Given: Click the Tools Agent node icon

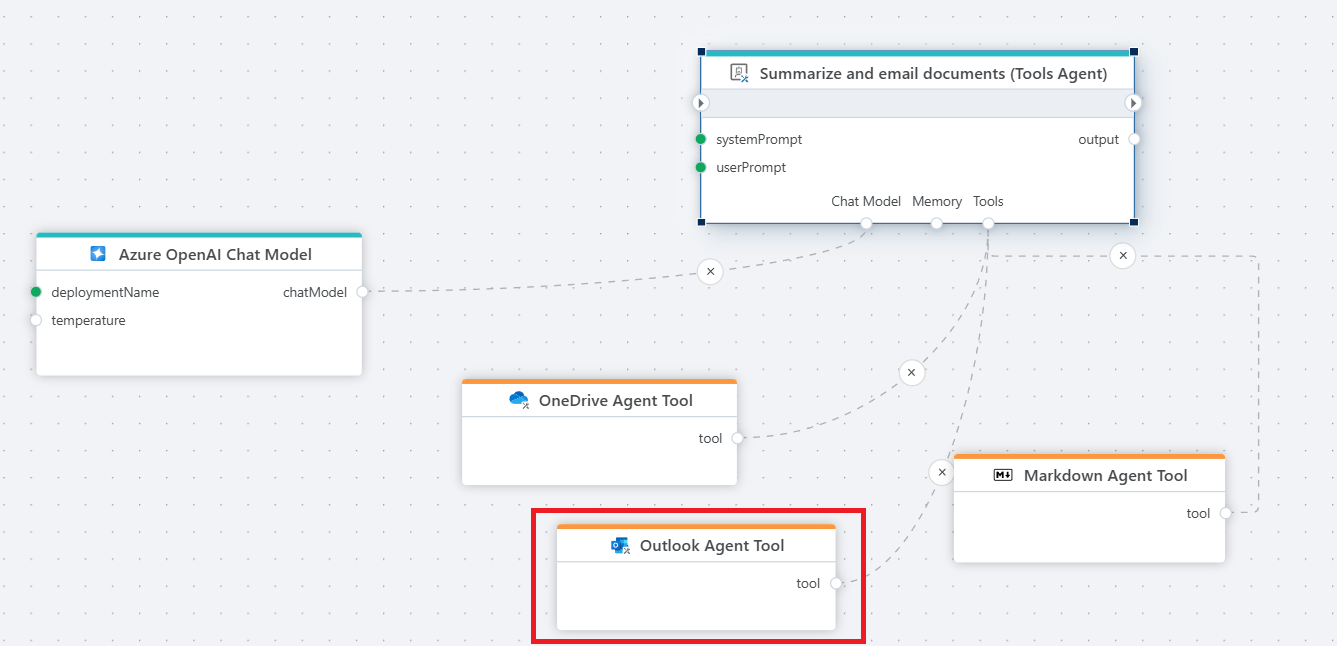Looking at the screenshot, I should (739, 73).
